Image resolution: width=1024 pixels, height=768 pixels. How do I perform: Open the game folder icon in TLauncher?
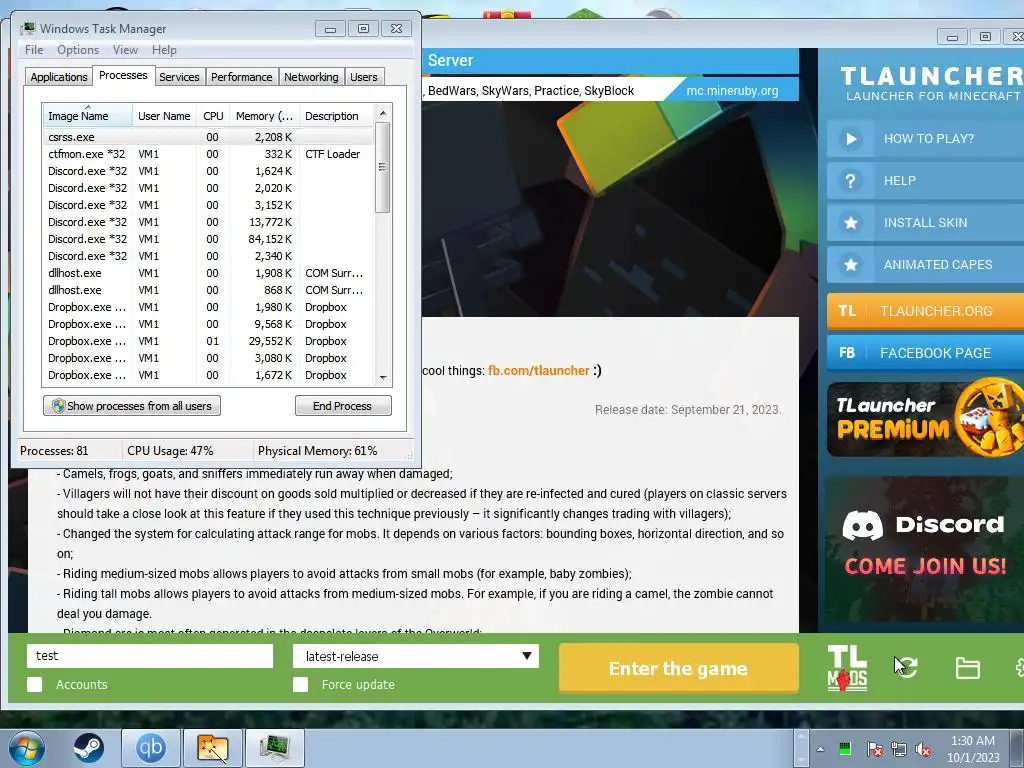click(x=967, y=668)
